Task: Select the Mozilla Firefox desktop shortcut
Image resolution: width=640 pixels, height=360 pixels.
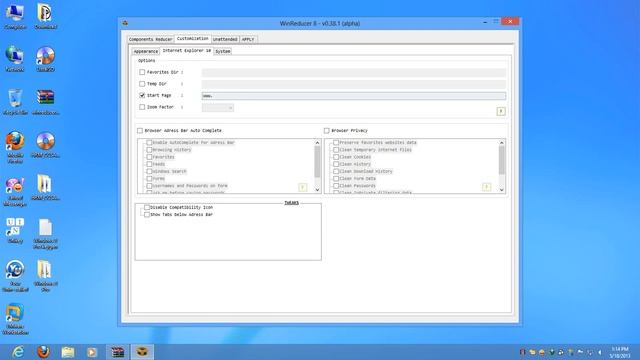Action: click(x=15, y=147)
